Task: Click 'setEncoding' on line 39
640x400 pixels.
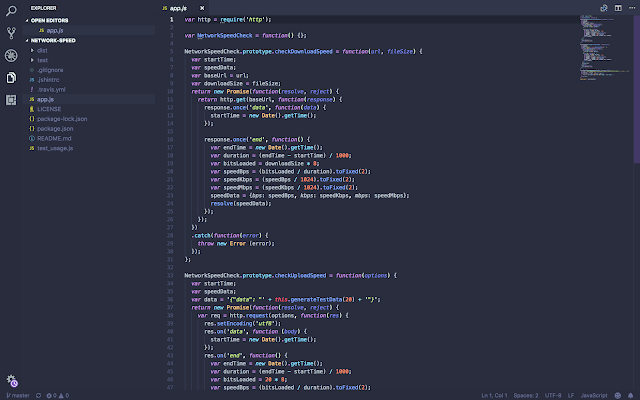Action: 235,324
